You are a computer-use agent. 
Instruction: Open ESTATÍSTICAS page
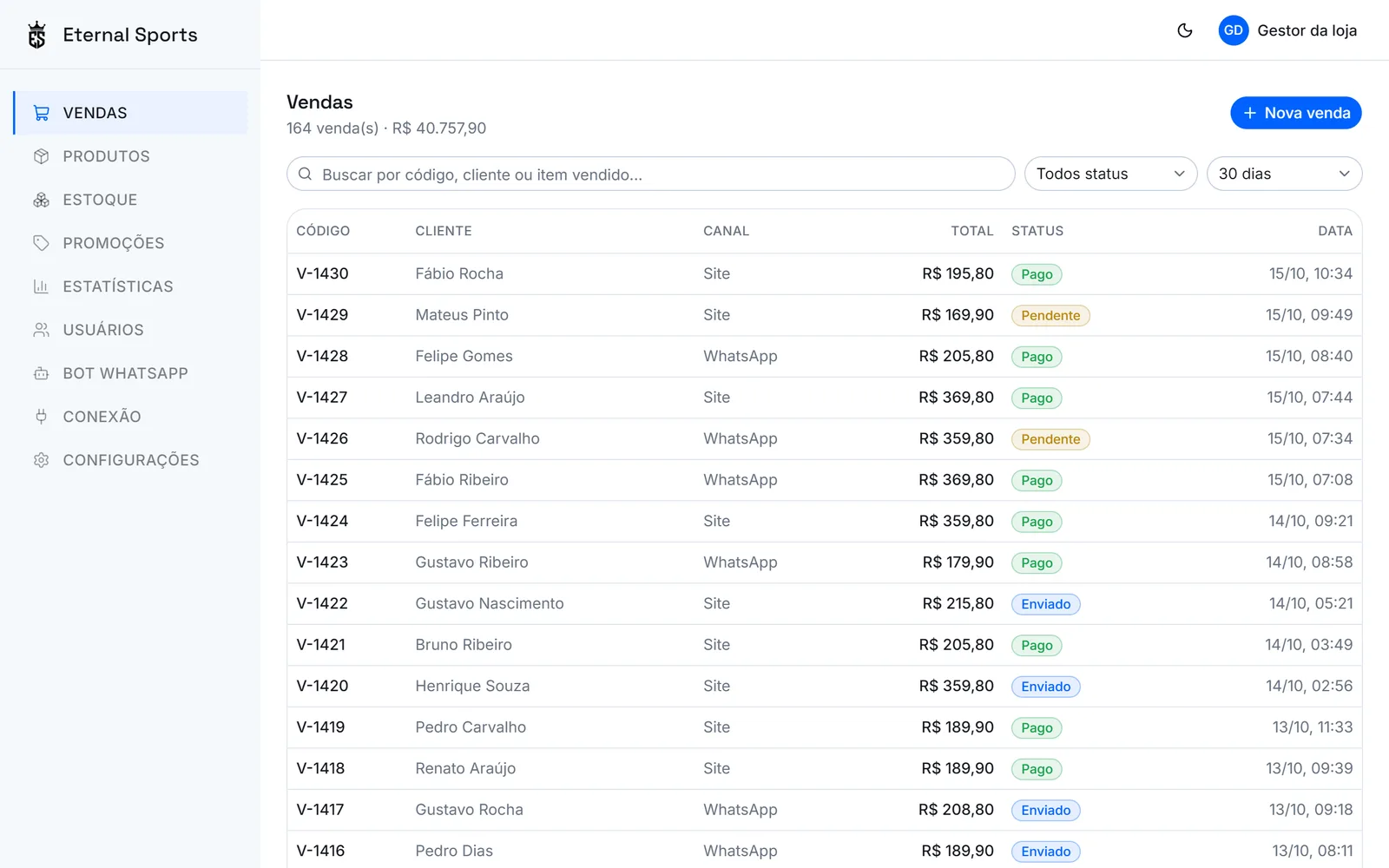coord(130,286)
